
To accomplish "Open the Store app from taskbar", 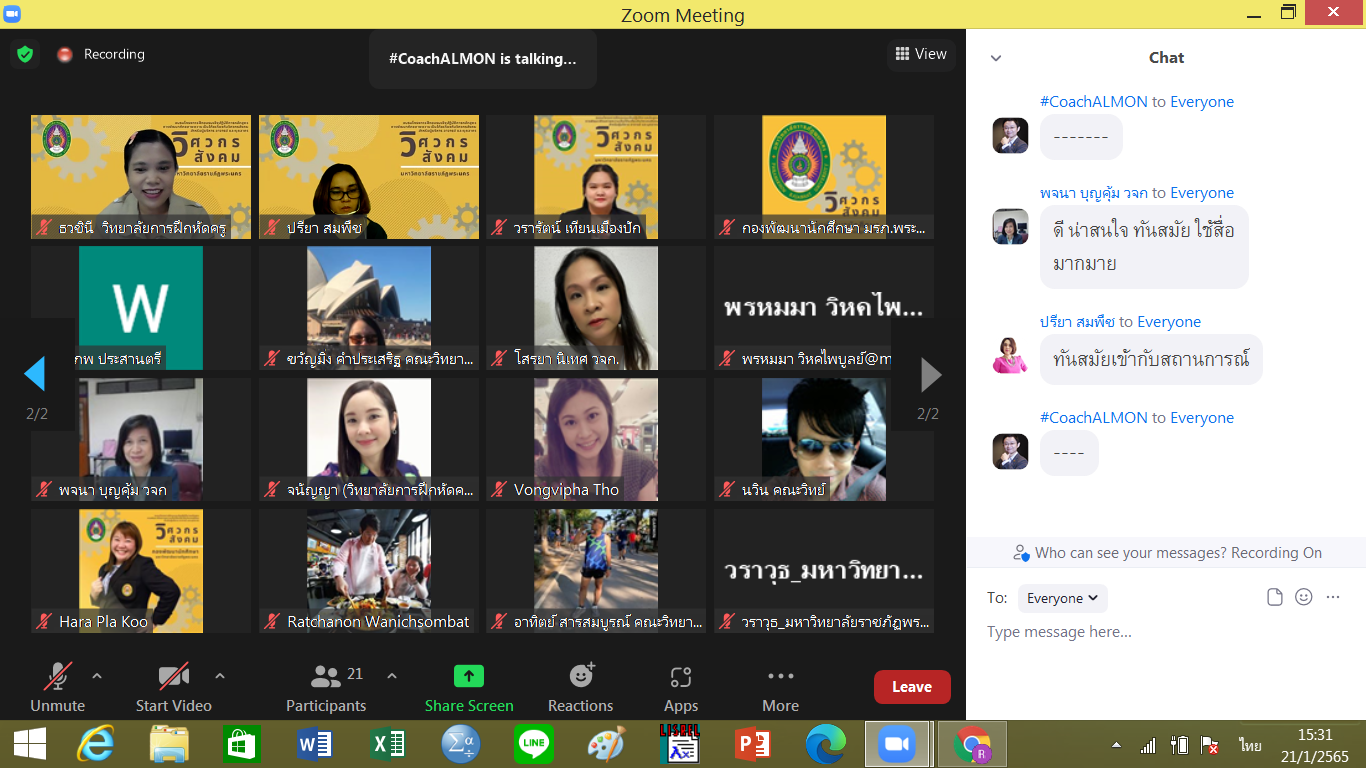I will click(x=242, y=744).
